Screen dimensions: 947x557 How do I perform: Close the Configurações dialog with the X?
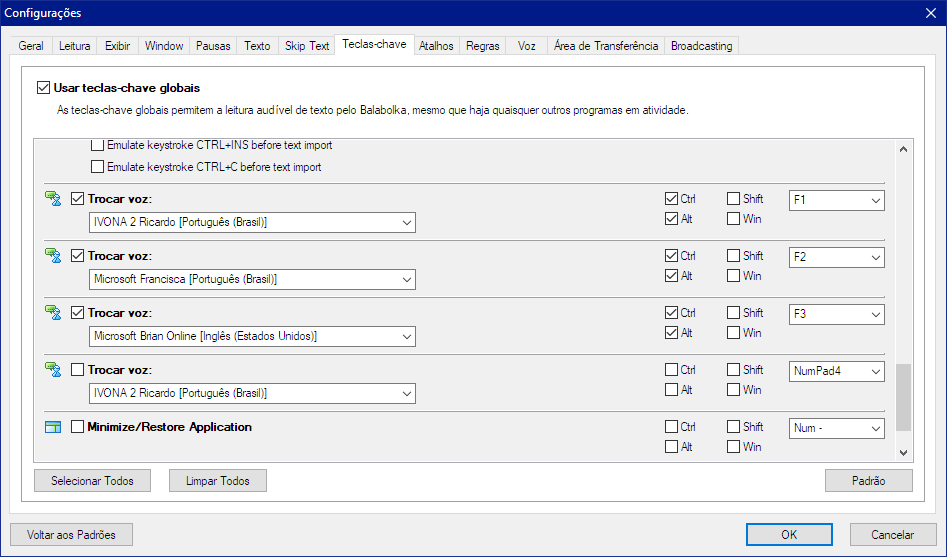click(x=928, y=13)
